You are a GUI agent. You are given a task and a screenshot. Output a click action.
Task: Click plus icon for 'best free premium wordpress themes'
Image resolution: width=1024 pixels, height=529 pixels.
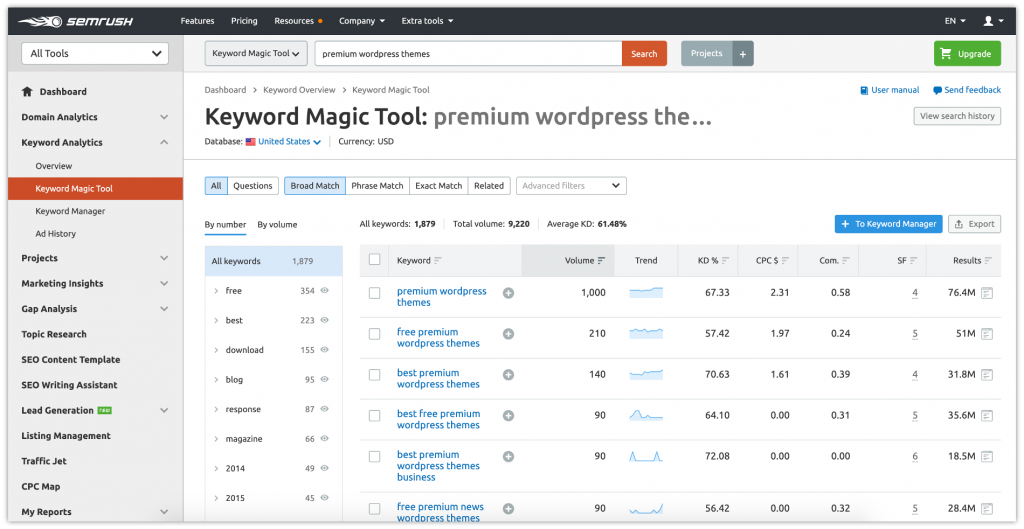tap(508, 415)
